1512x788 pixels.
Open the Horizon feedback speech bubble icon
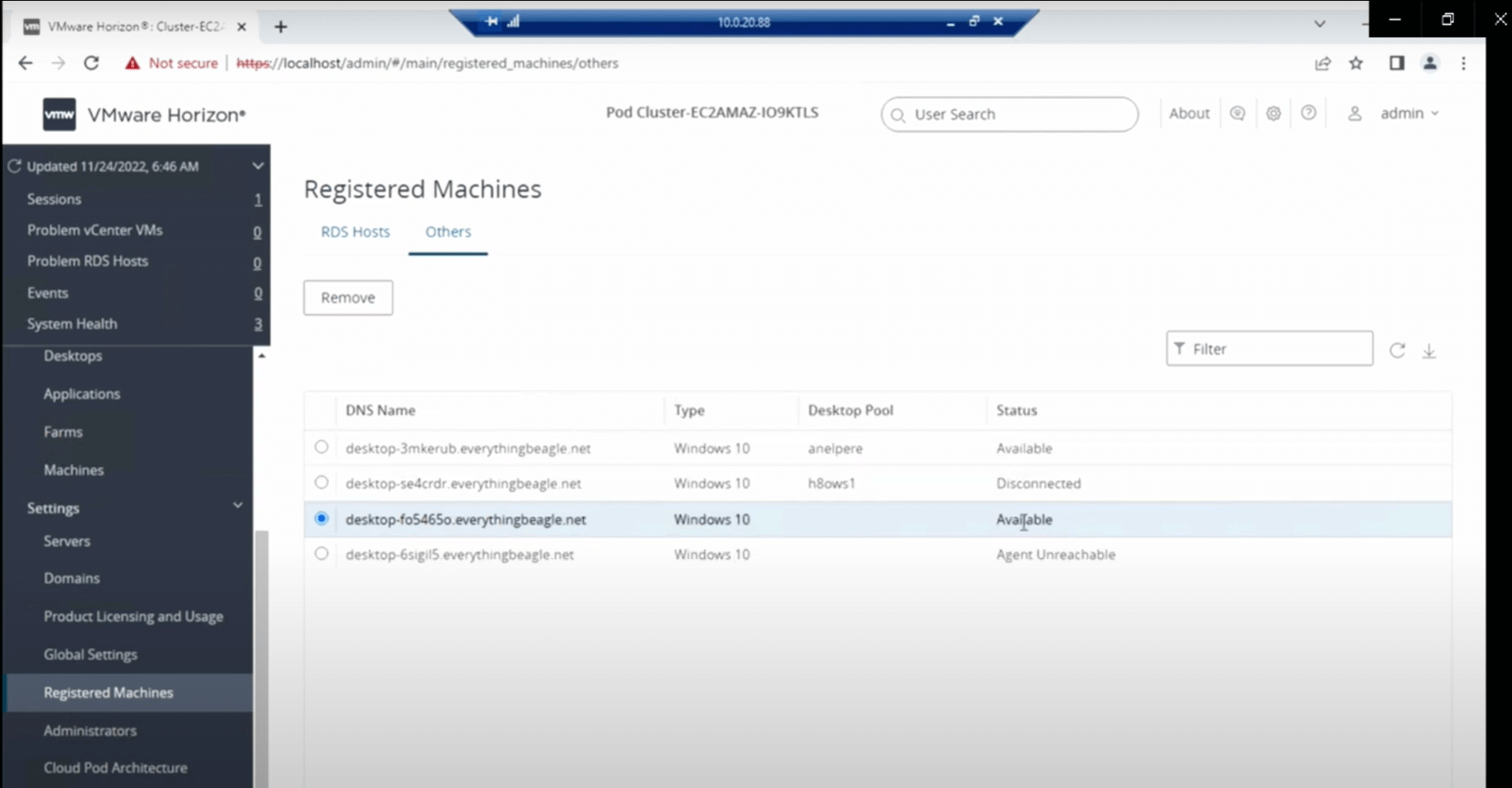point(1238,113)
